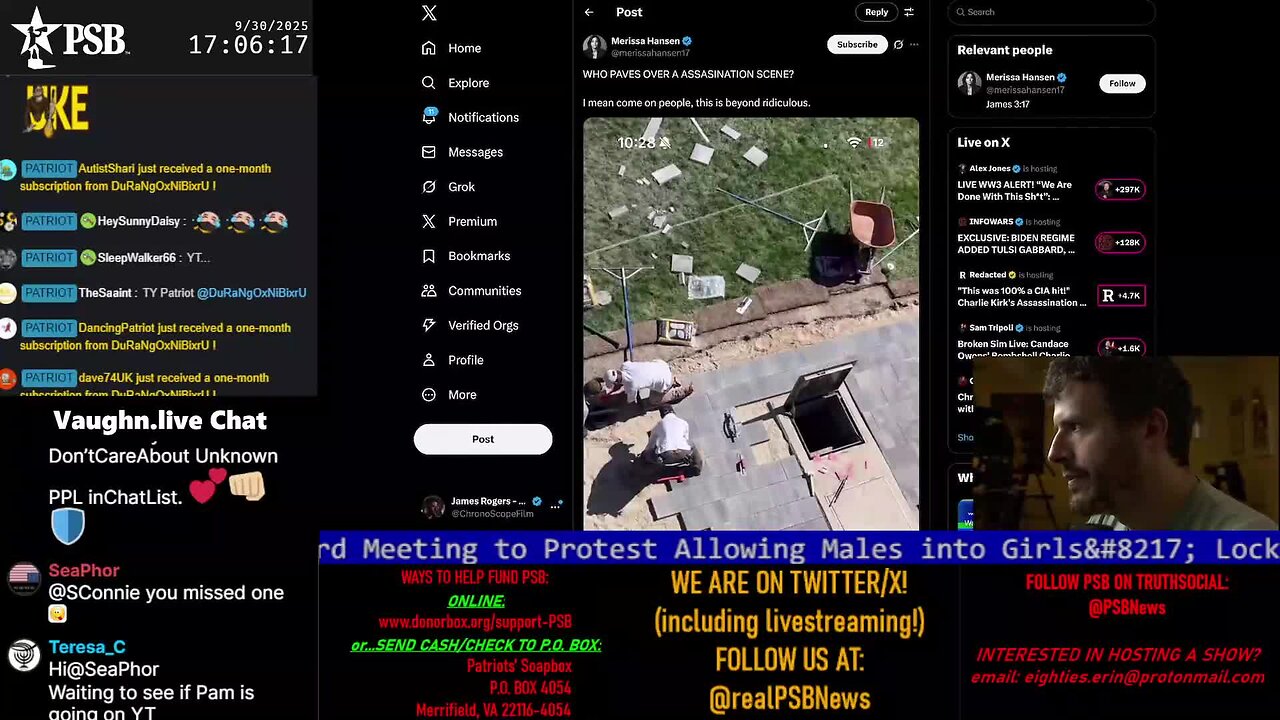Click the Vaughn.live Chat title
Screen dimensions: 1280x720
click(x=160, y=420)
